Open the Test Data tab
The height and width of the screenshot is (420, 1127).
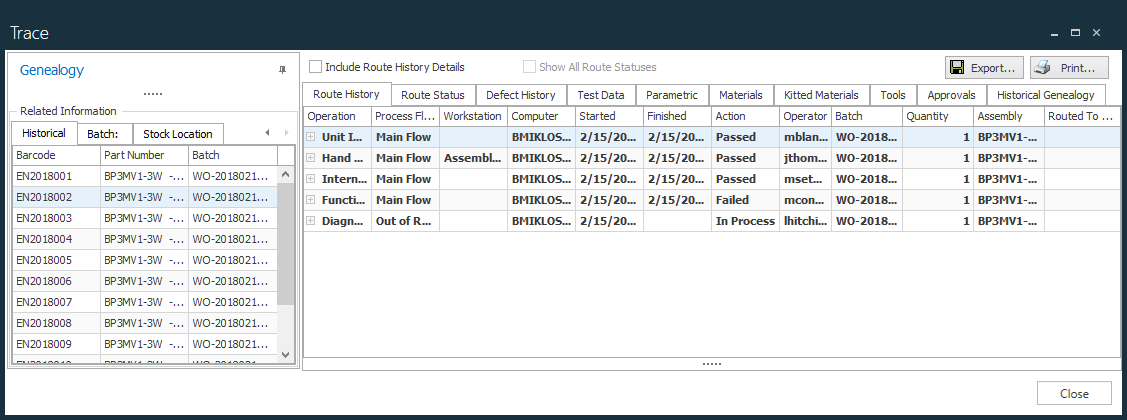coord(601,95)
